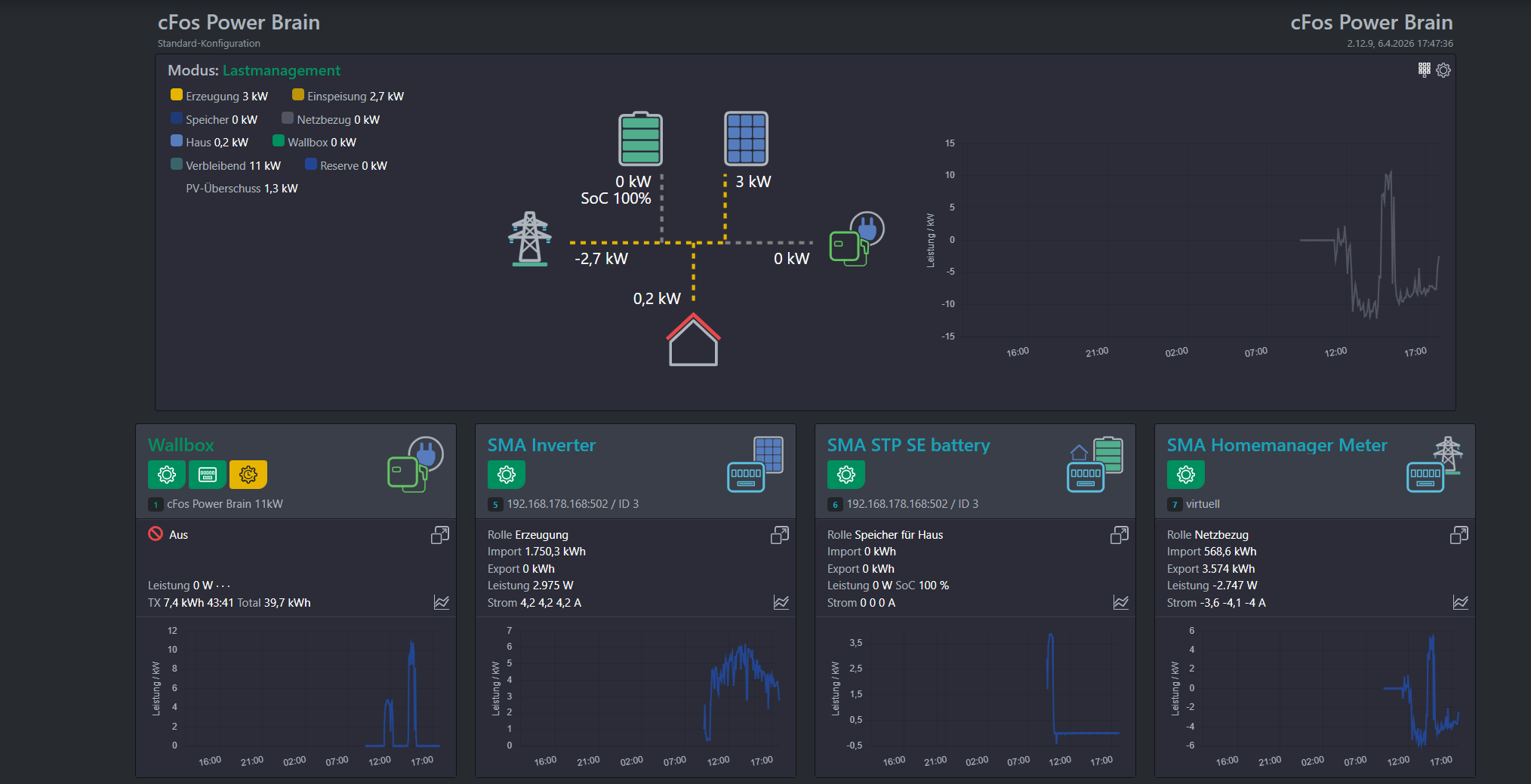Open Lastmanagement mode link
Viewport: 1531px width, 784px height.
point(281,70)
